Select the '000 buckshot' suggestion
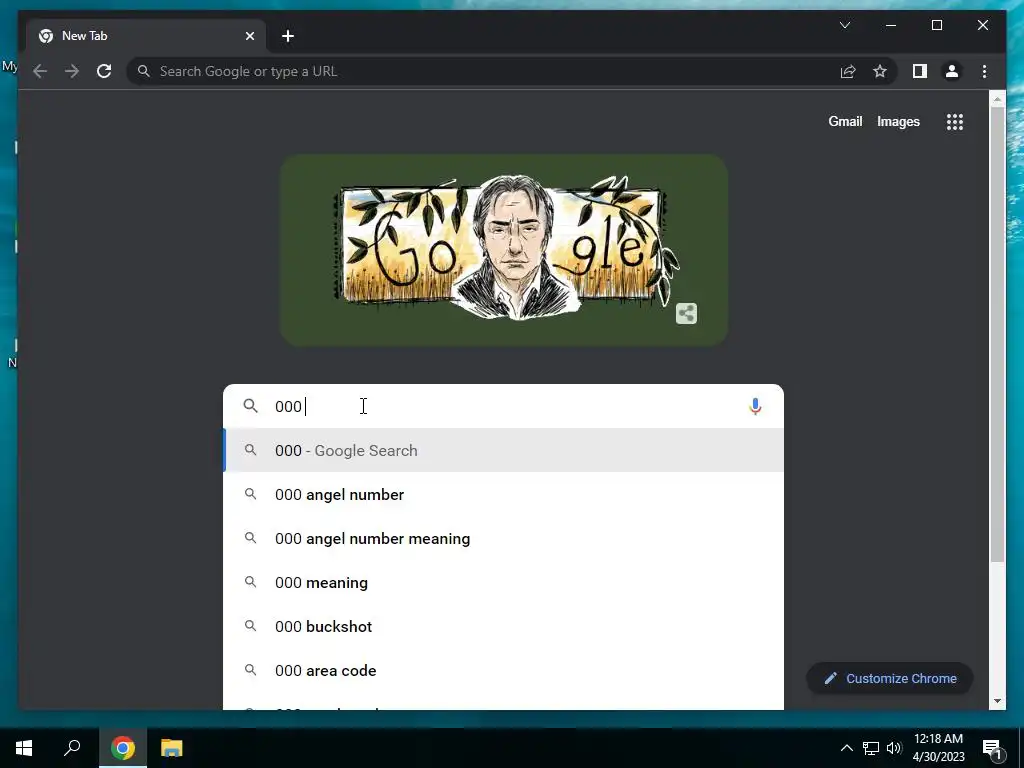This screenshot has width=1024, height=768. point(503,626)
